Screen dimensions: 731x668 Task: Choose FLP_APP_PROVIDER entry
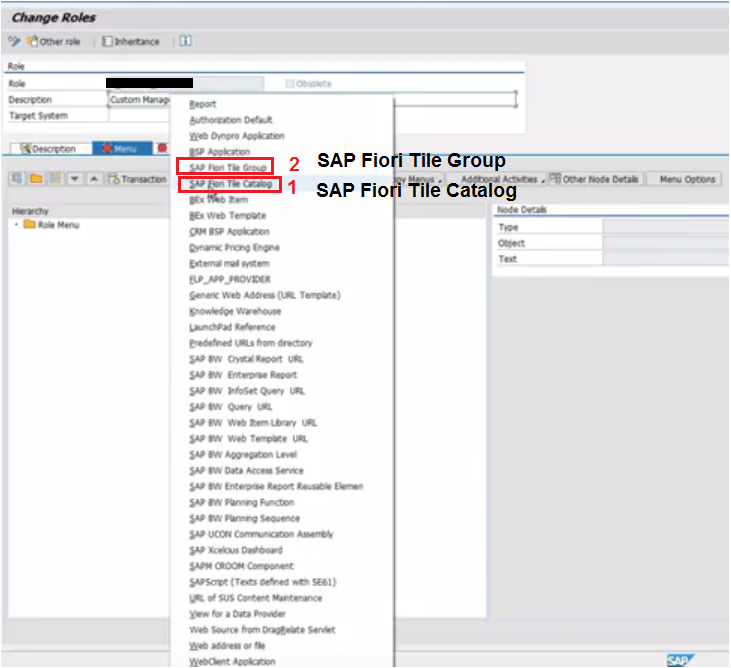[230, 279]
